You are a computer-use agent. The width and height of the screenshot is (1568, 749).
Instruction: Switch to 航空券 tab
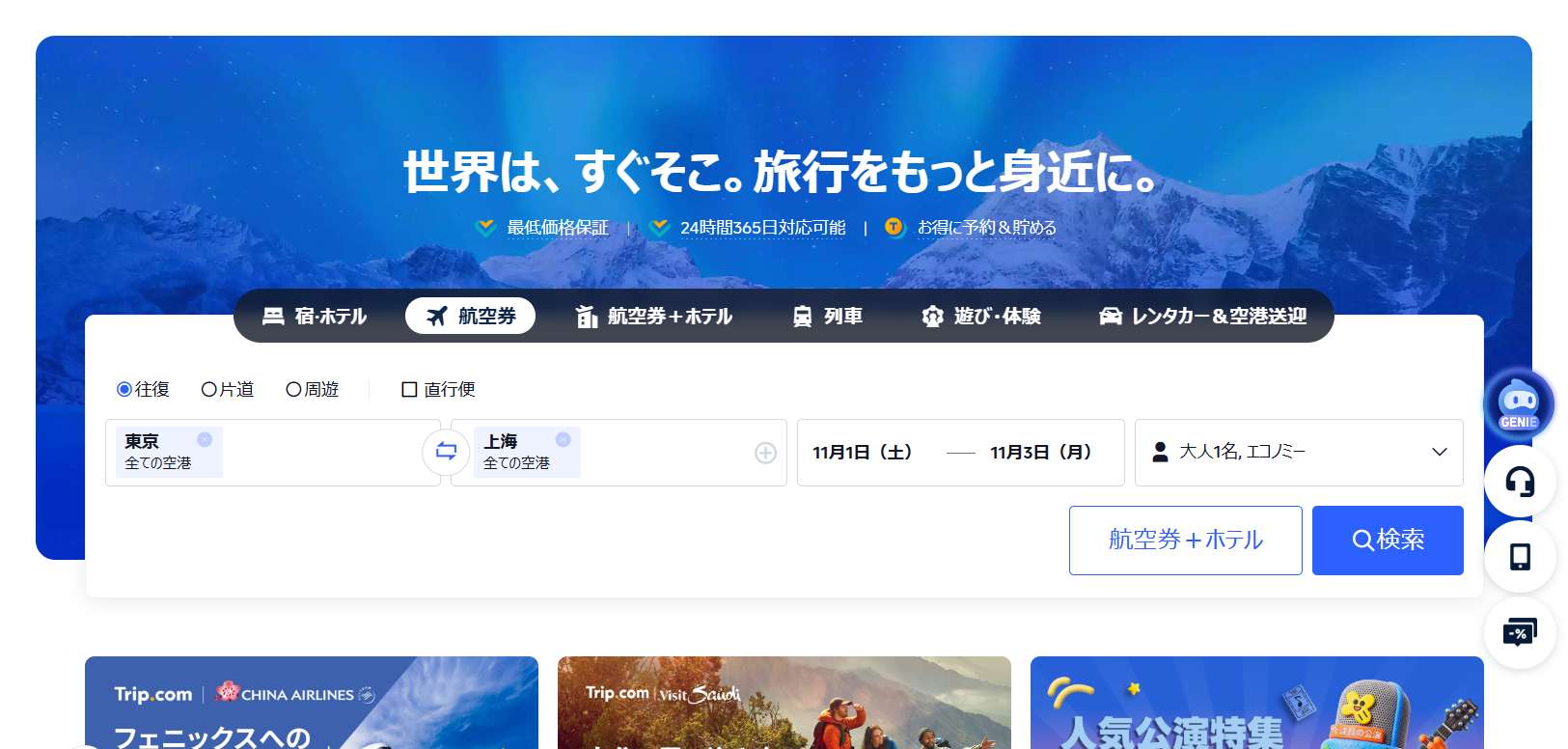(x=470, y=316)
